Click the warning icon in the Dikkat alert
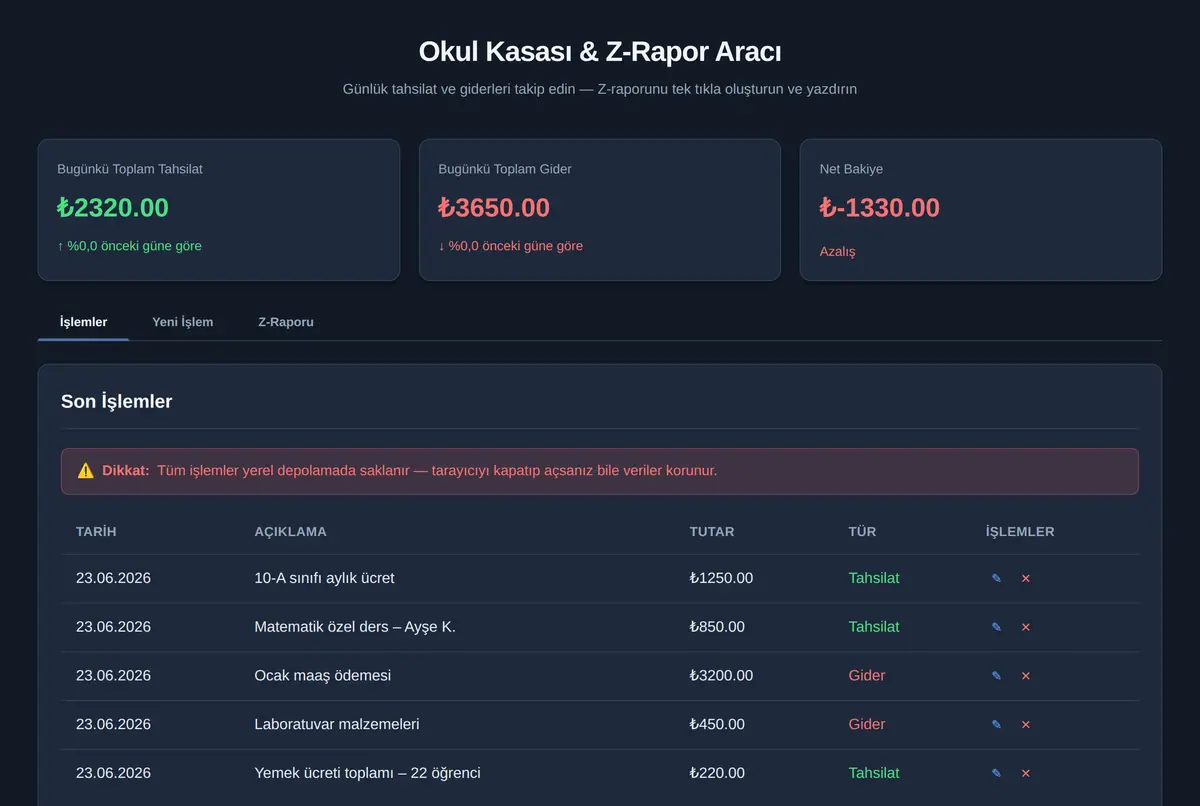Screen dimensions: 1200x806 click(x=86, y=470)
